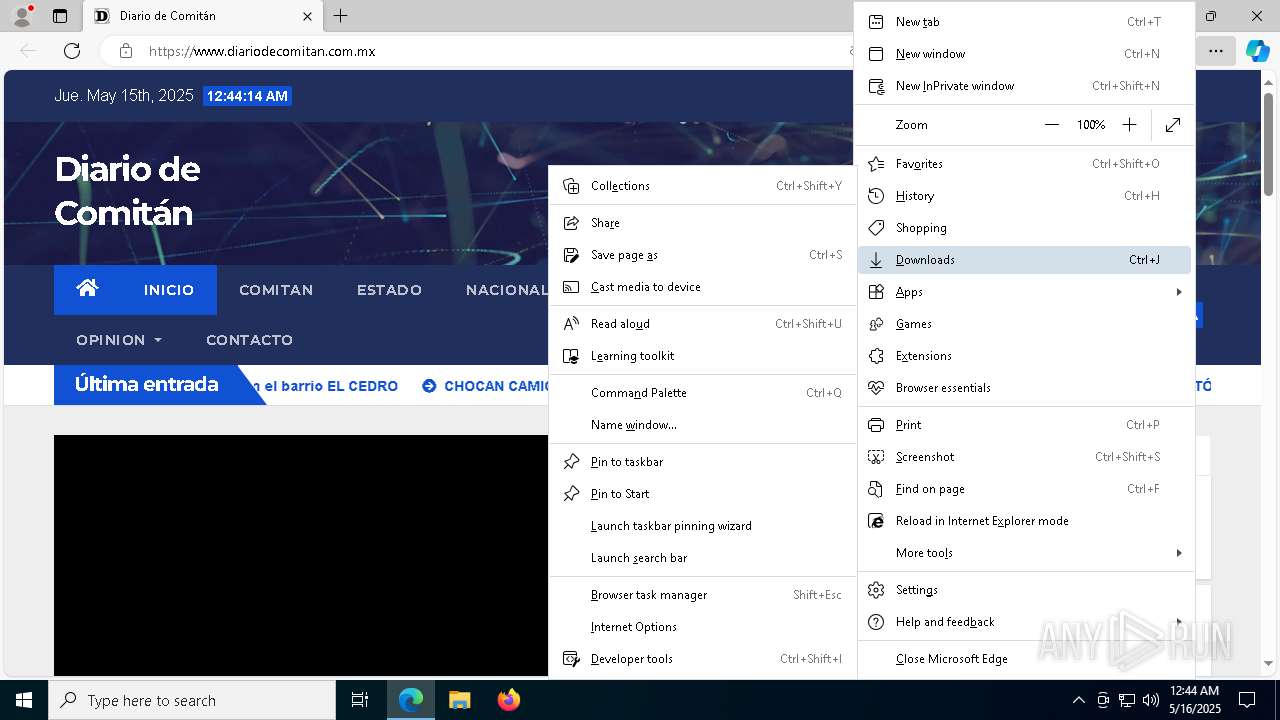Click the Screenshot icon in menu
The height and width of the screenshot is (720, 1280).
(x=876, y=457)
